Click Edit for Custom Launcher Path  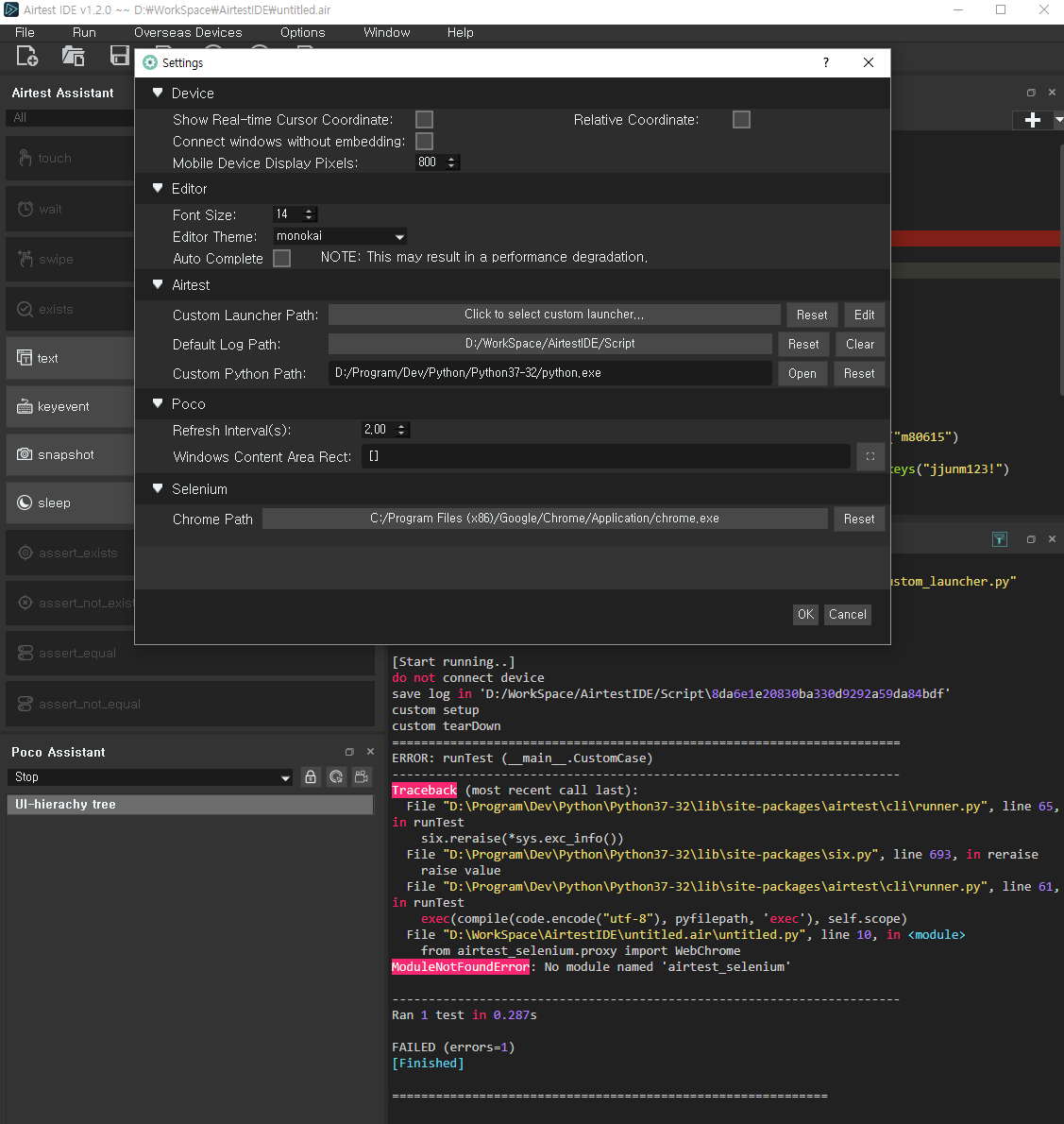click(864, 315)
